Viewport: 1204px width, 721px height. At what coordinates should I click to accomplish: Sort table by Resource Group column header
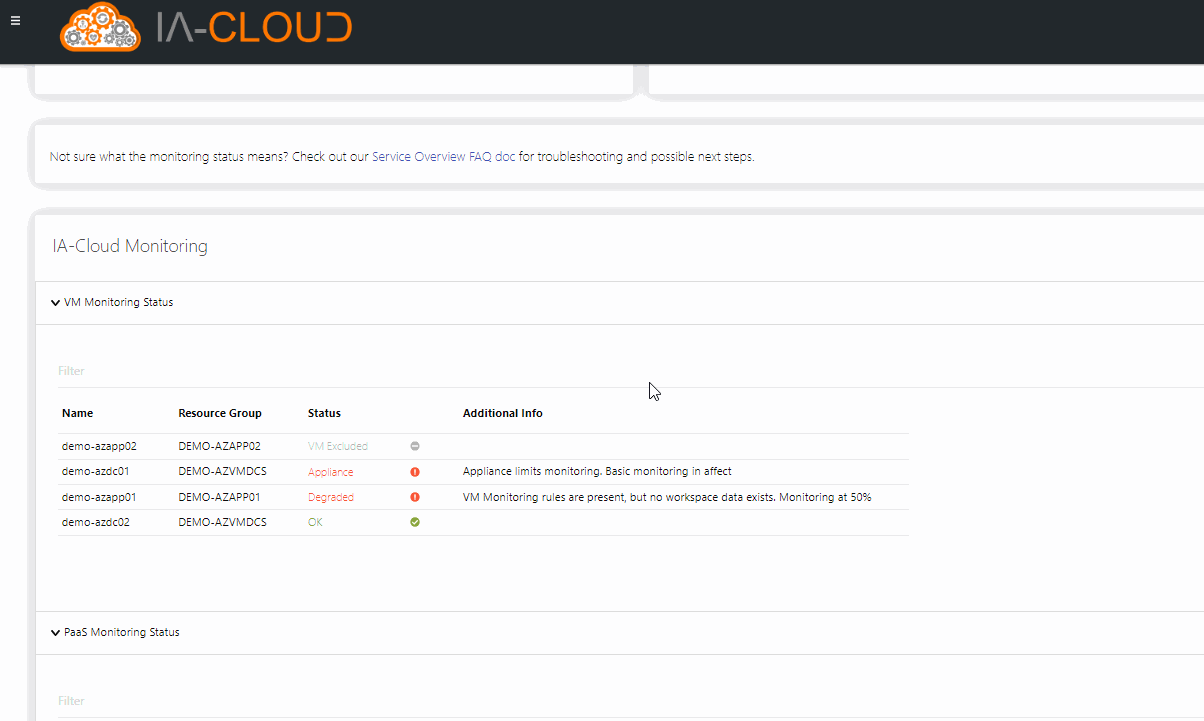coord(220,413)
